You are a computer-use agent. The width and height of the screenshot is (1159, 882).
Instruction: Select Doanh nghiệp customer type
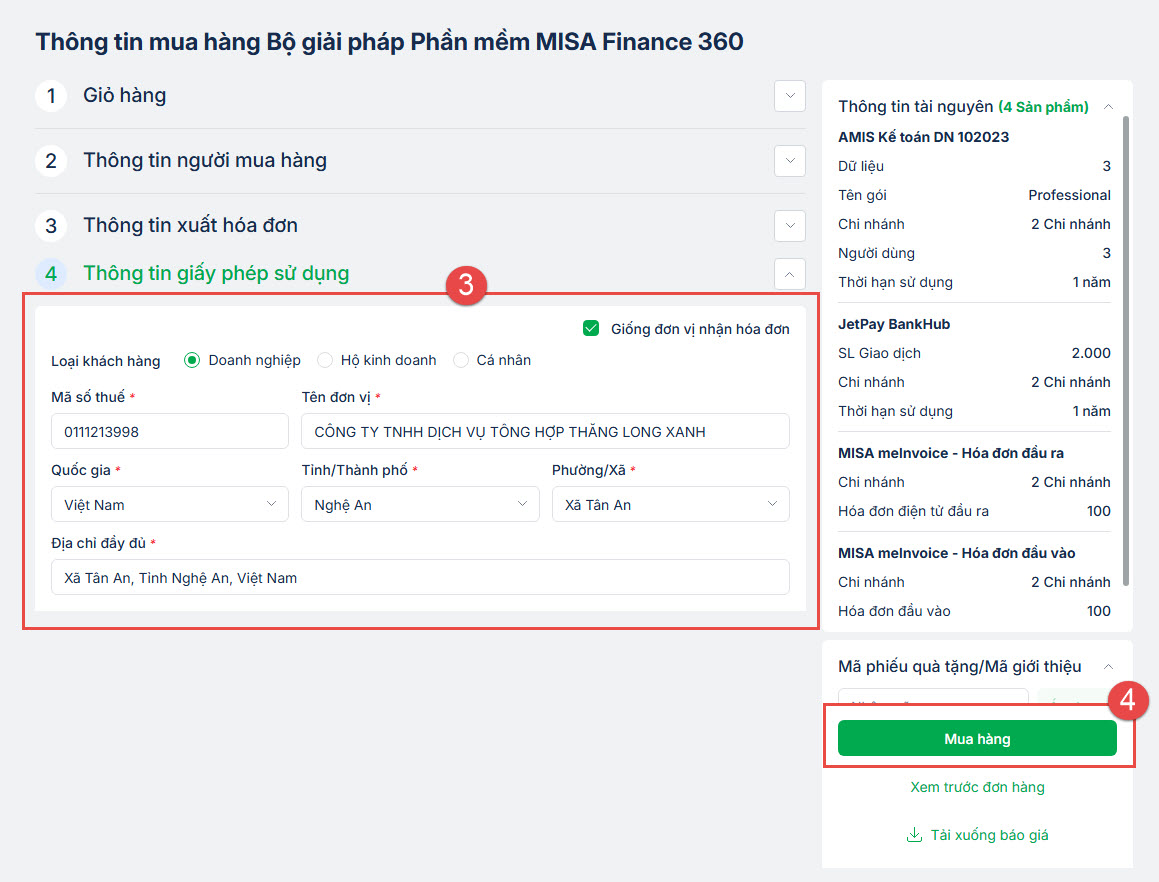point(192,360)
